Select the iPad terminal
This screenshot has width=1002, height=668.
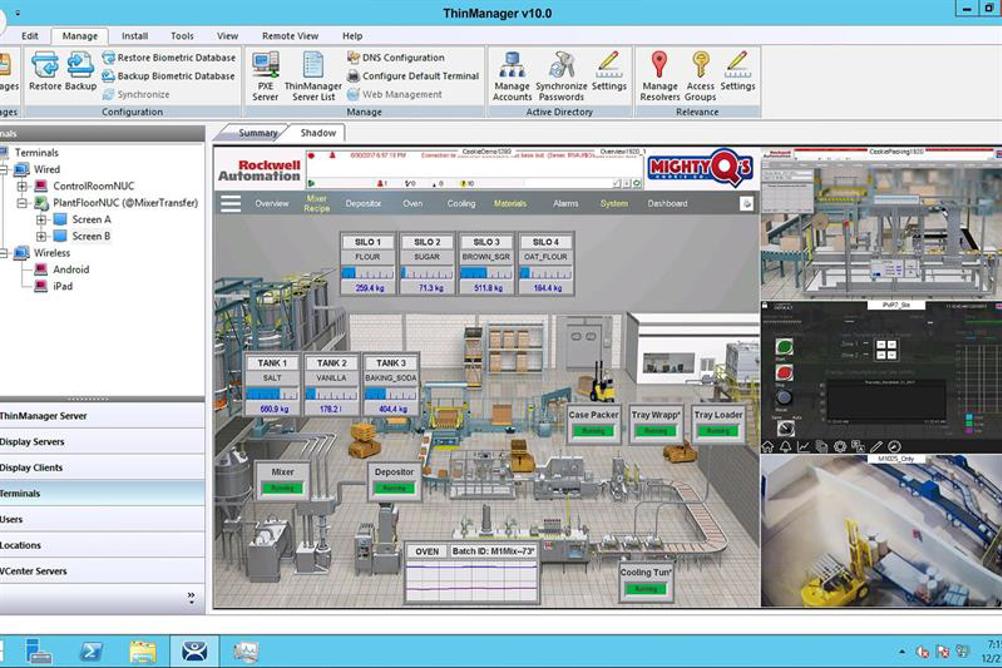63,286
